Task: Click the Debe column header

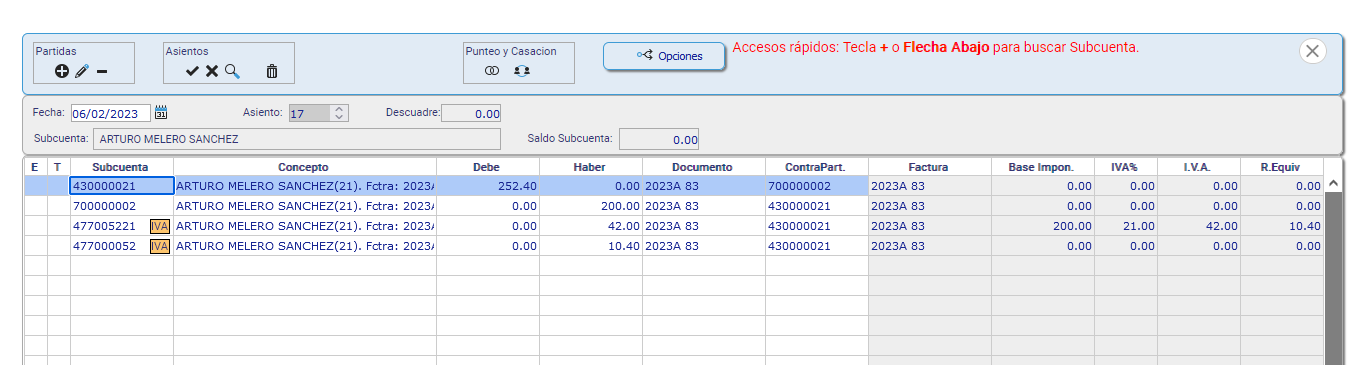Action: click(x=487, y=167)
